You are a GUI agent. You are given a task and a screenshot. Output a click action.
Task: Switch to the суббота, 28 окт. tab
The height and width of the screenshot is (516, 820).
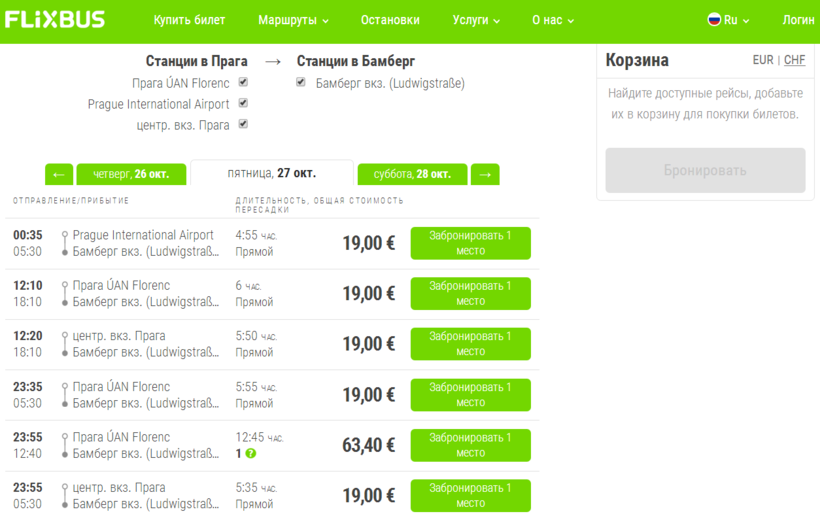[x=412, y=174]
